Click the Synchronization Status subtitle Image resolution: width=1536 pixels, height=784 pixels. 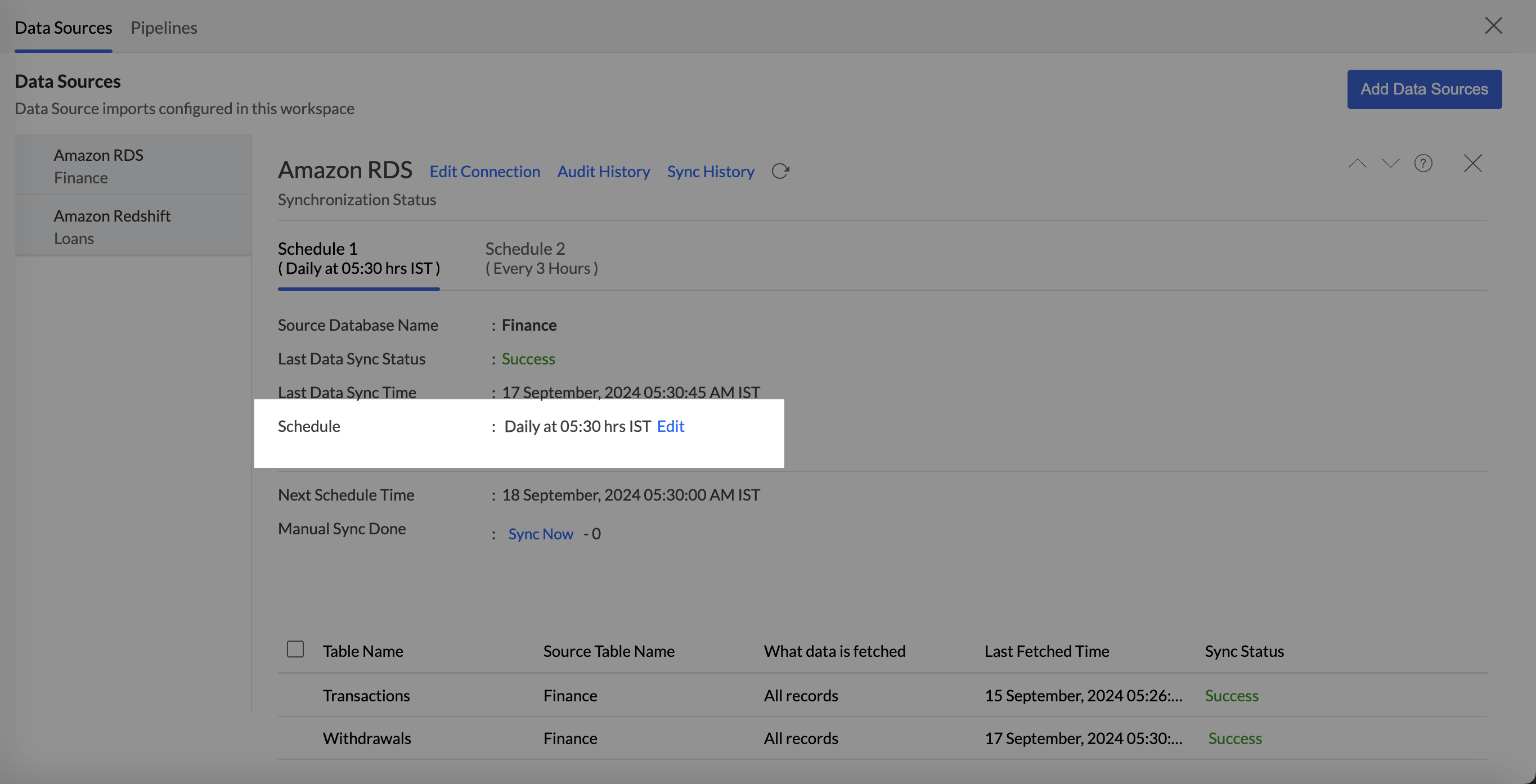pyautogui.click(x=357, y=199)
